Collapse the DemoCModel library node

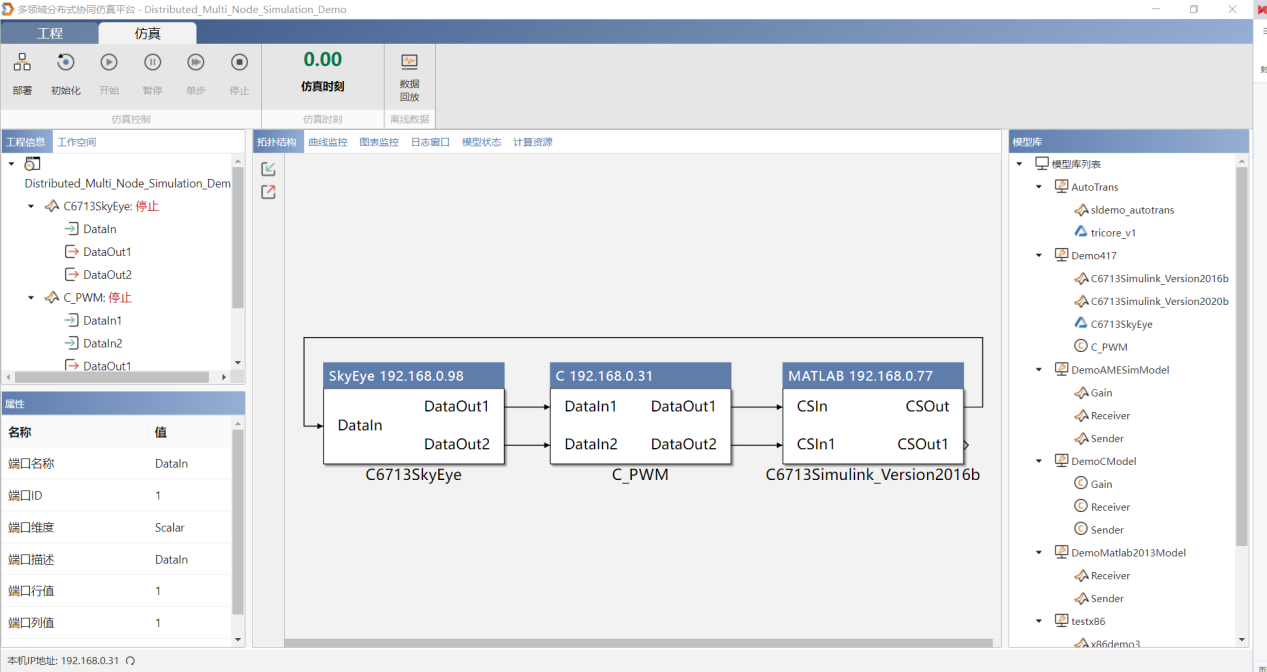[x=1040, y=462]
